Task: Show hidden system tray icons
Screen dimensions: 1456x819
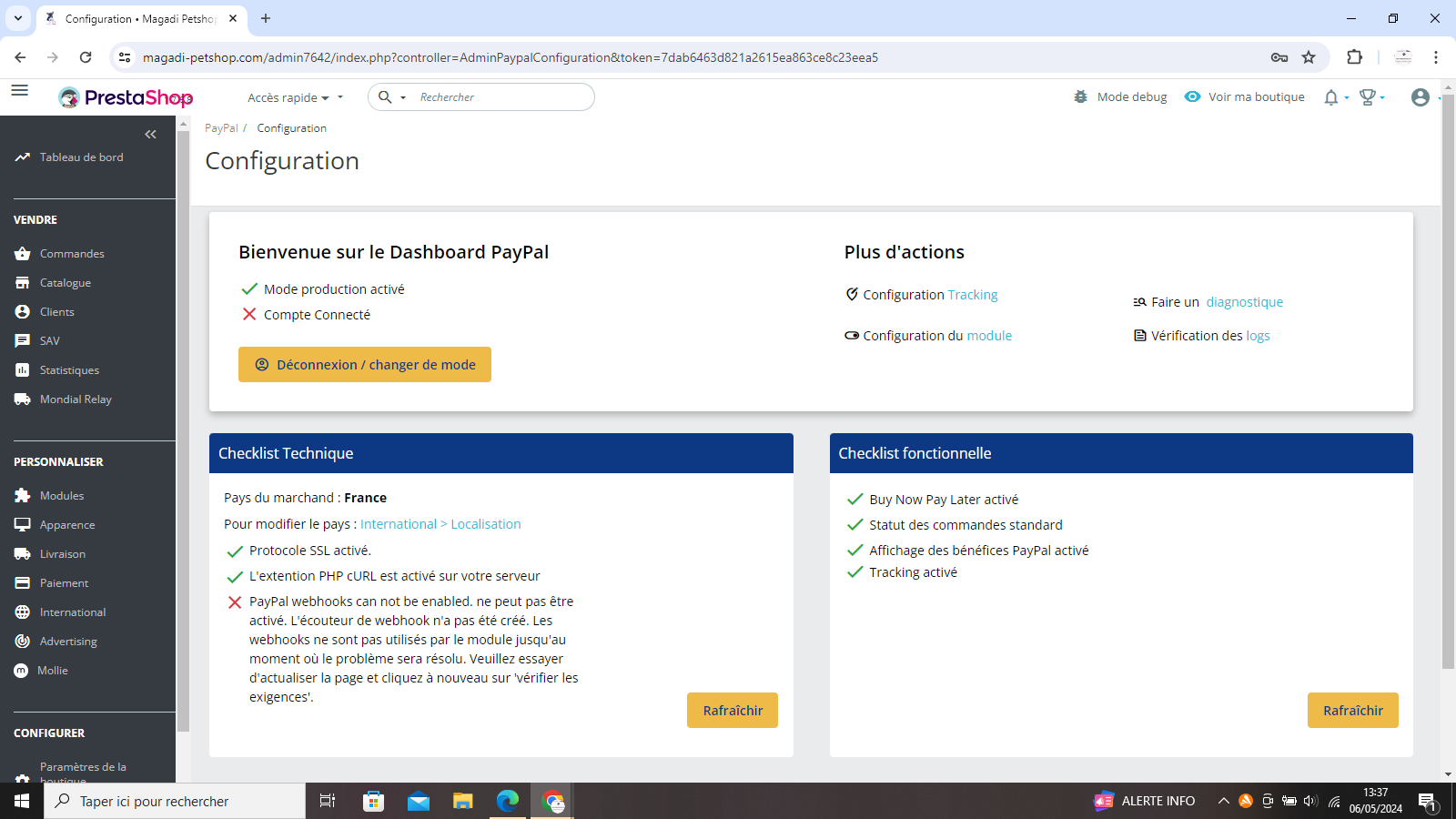Action: point(1224,801)
